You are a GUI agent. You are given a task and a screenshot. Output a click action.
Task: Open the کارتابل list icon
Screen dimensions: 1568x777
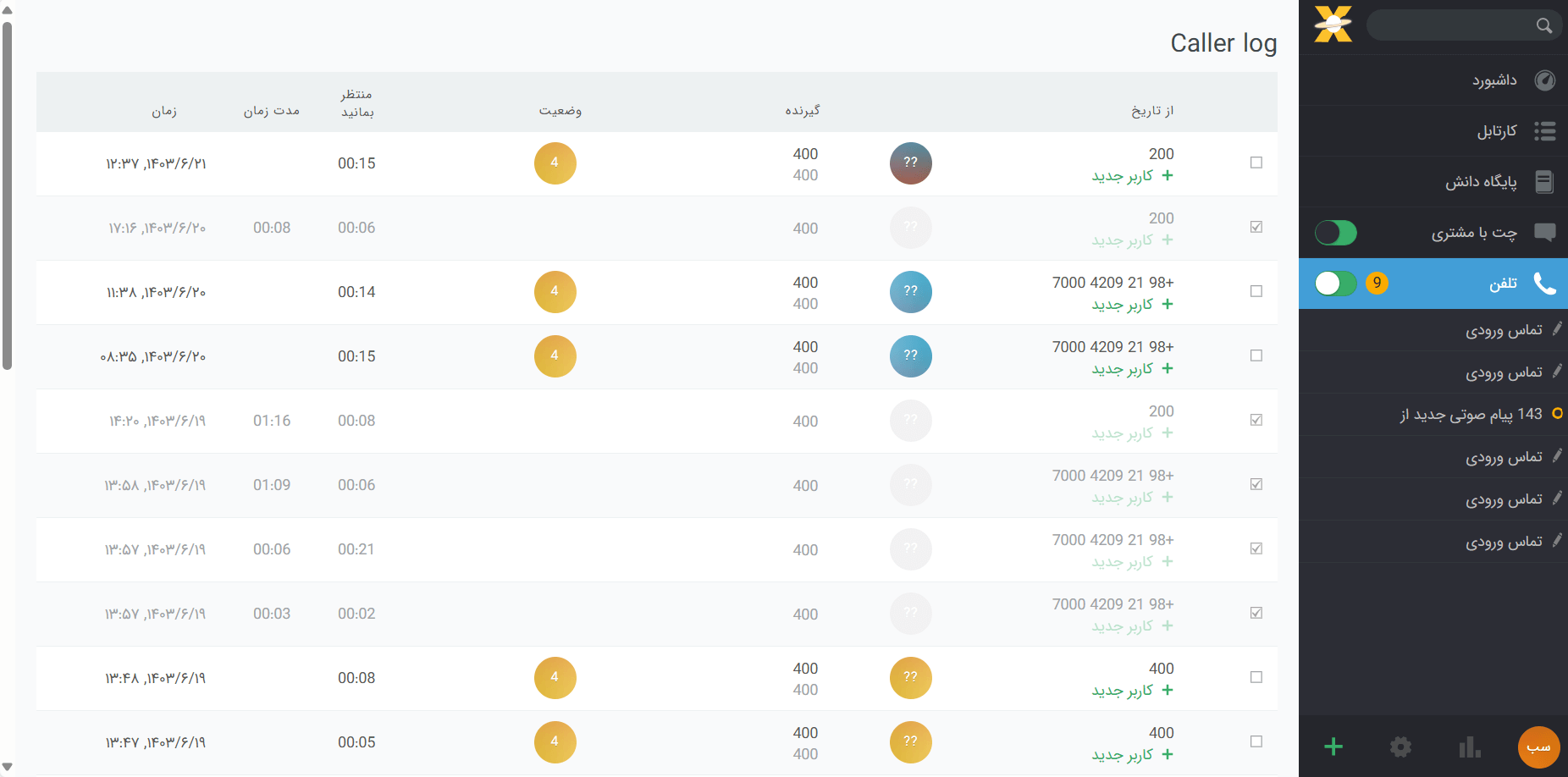click(1545, 131)
